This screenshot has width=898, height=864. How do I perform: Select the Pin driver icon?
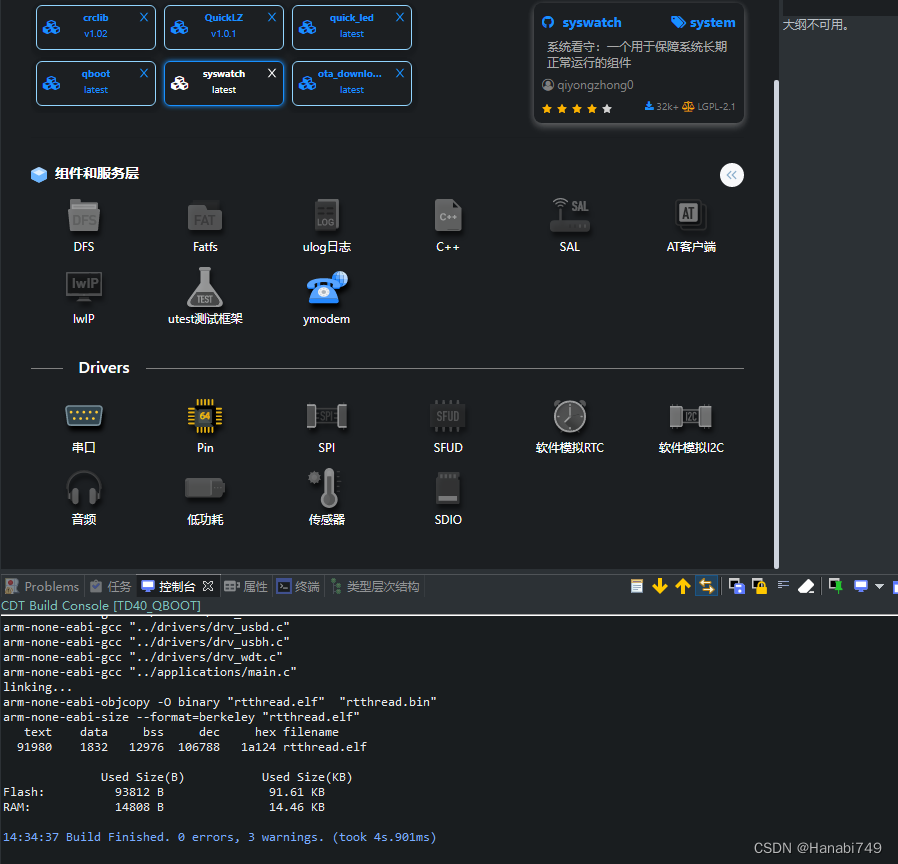point(204,416)
